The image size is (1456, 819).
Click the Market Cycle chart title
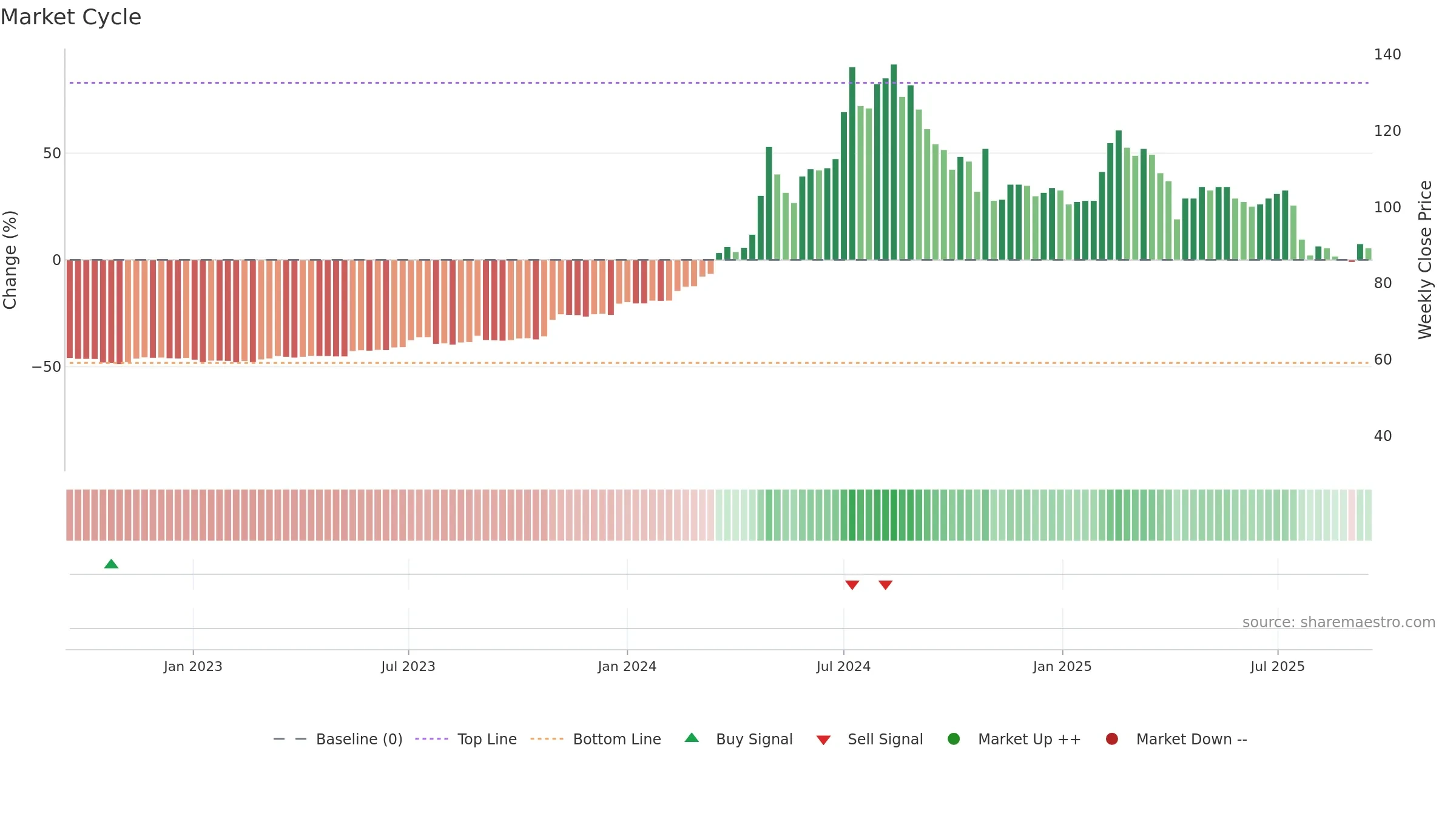click(x=71, y=17)
